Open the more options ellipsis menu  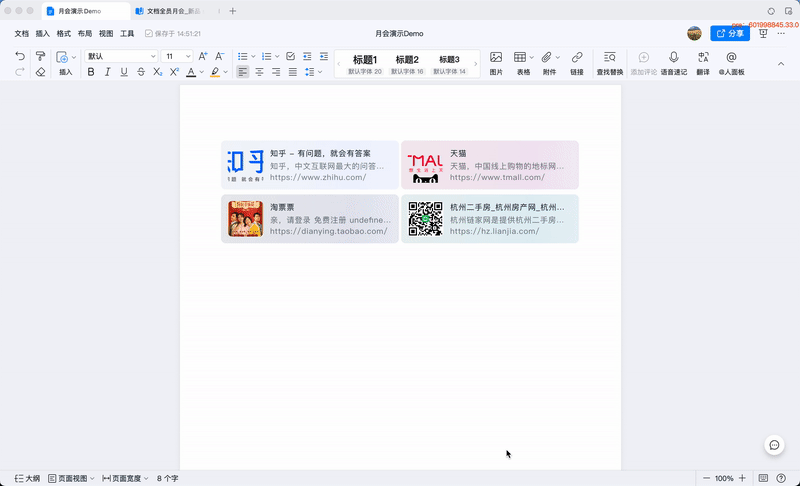pyautogui.click(x=781, y=34)
